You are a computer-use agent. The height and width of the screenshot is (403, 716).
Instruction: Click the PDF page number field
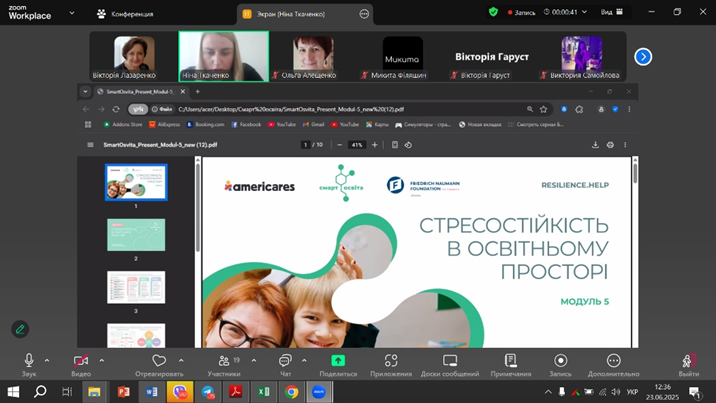click(x=305, y=145)
